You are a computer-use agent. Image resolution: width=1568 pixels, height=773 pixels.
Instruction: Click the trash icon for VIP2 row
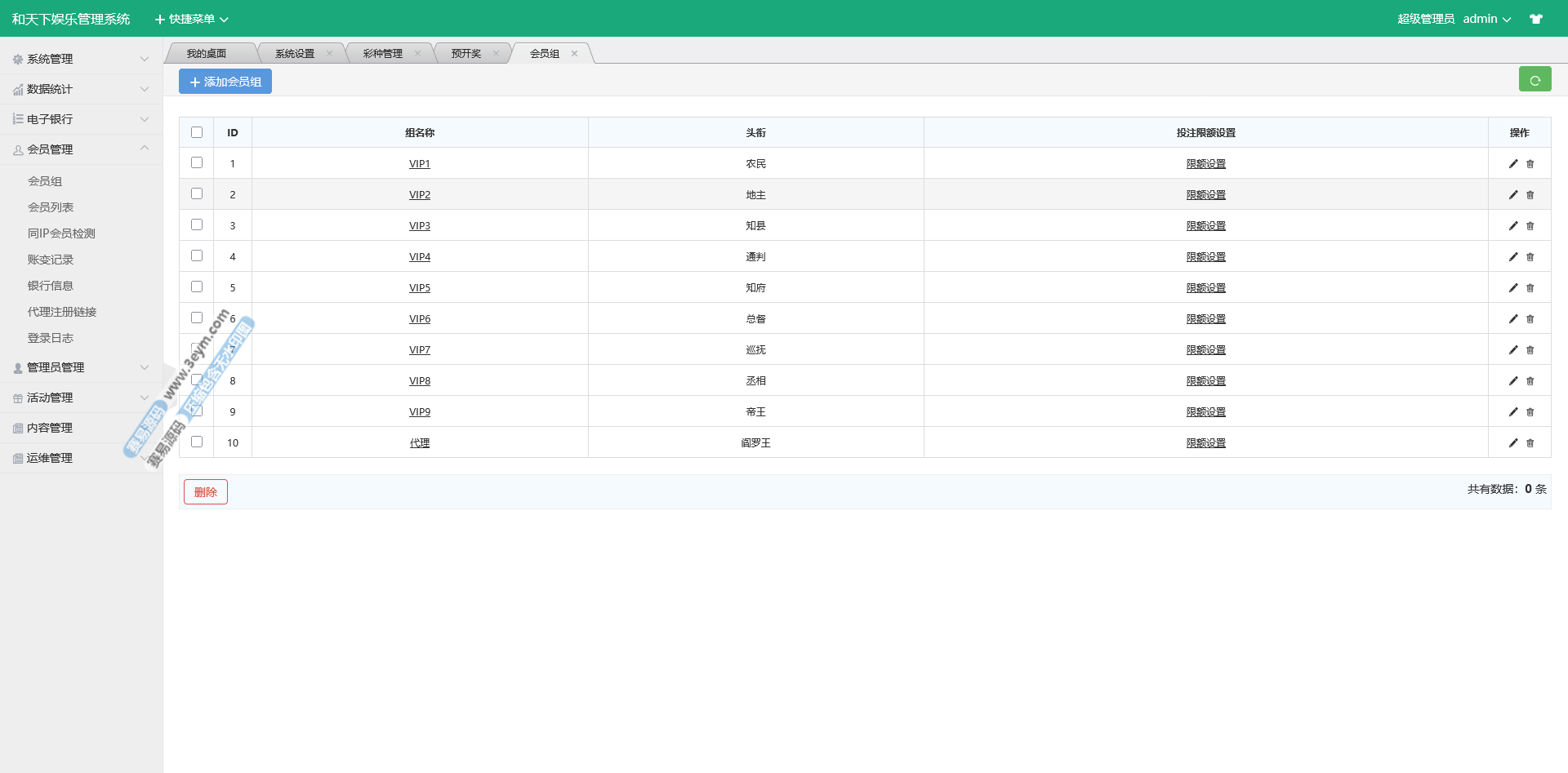coord(1530,195)
